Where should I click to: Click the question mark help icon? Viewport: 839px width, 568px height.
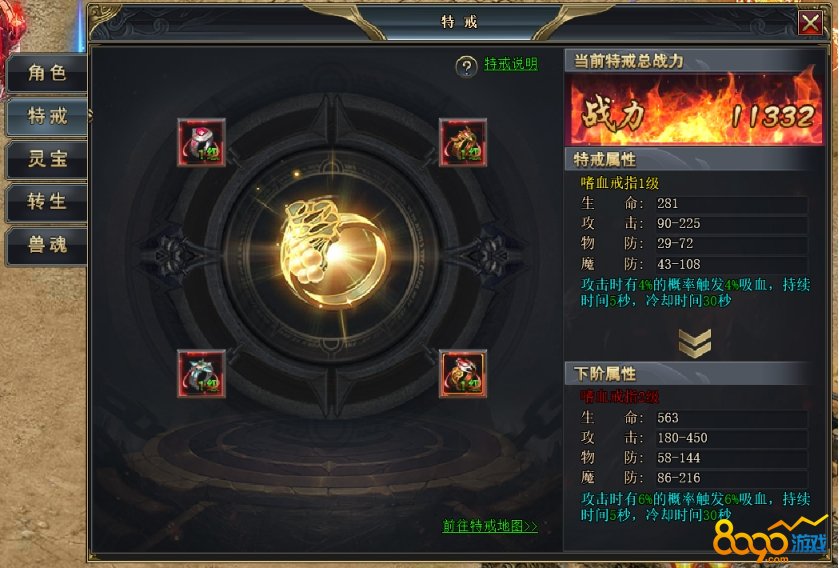point(467,67)
